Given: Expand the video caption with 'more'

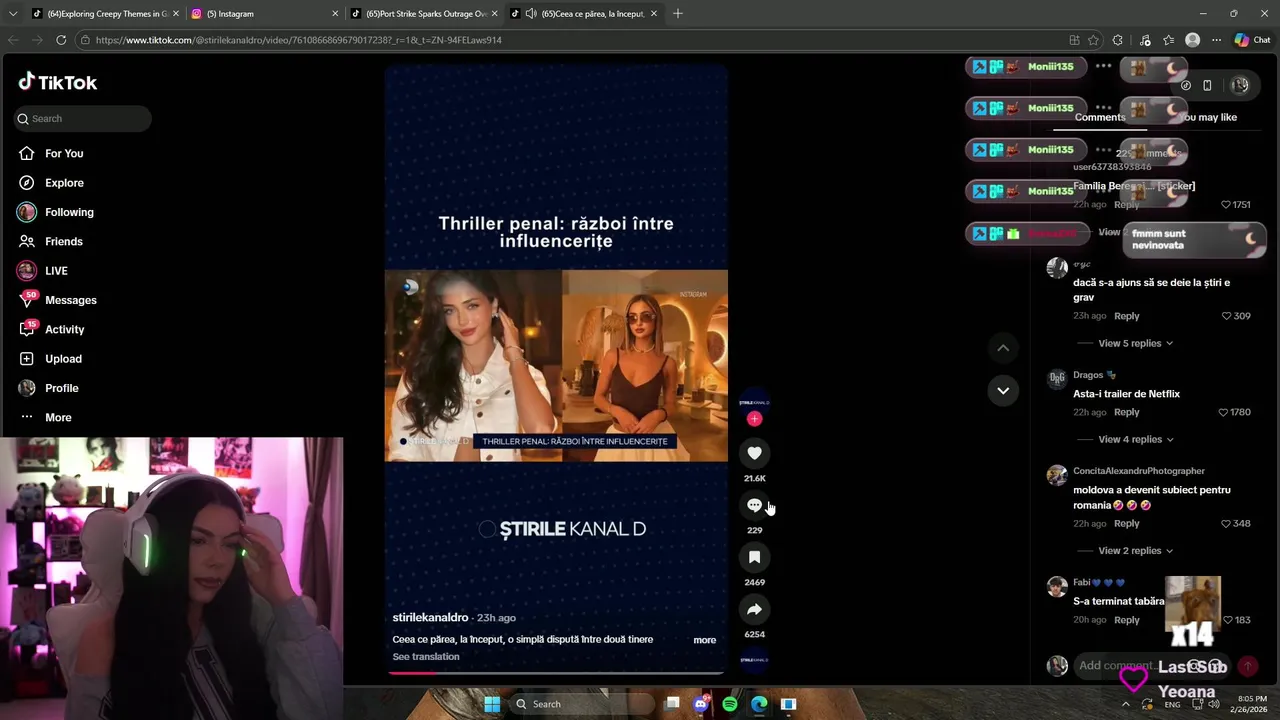Looking at the screenshot, I should click(x=705, y=640).
